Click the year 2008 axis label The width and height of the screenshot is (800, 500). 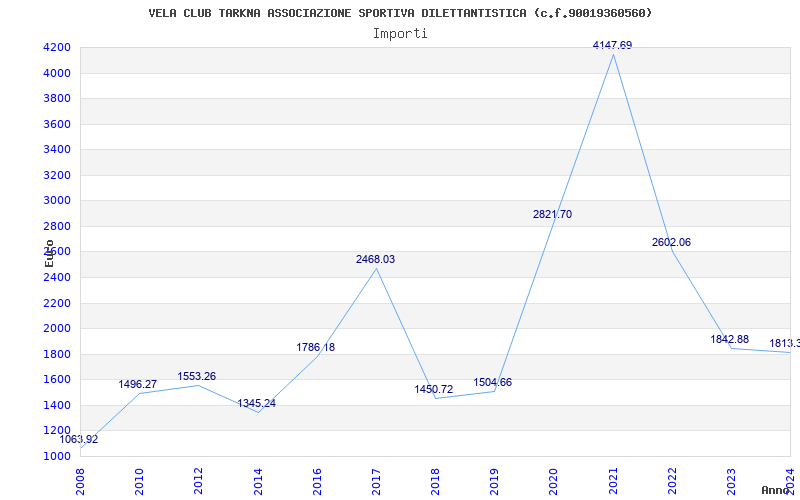[81, 482]
